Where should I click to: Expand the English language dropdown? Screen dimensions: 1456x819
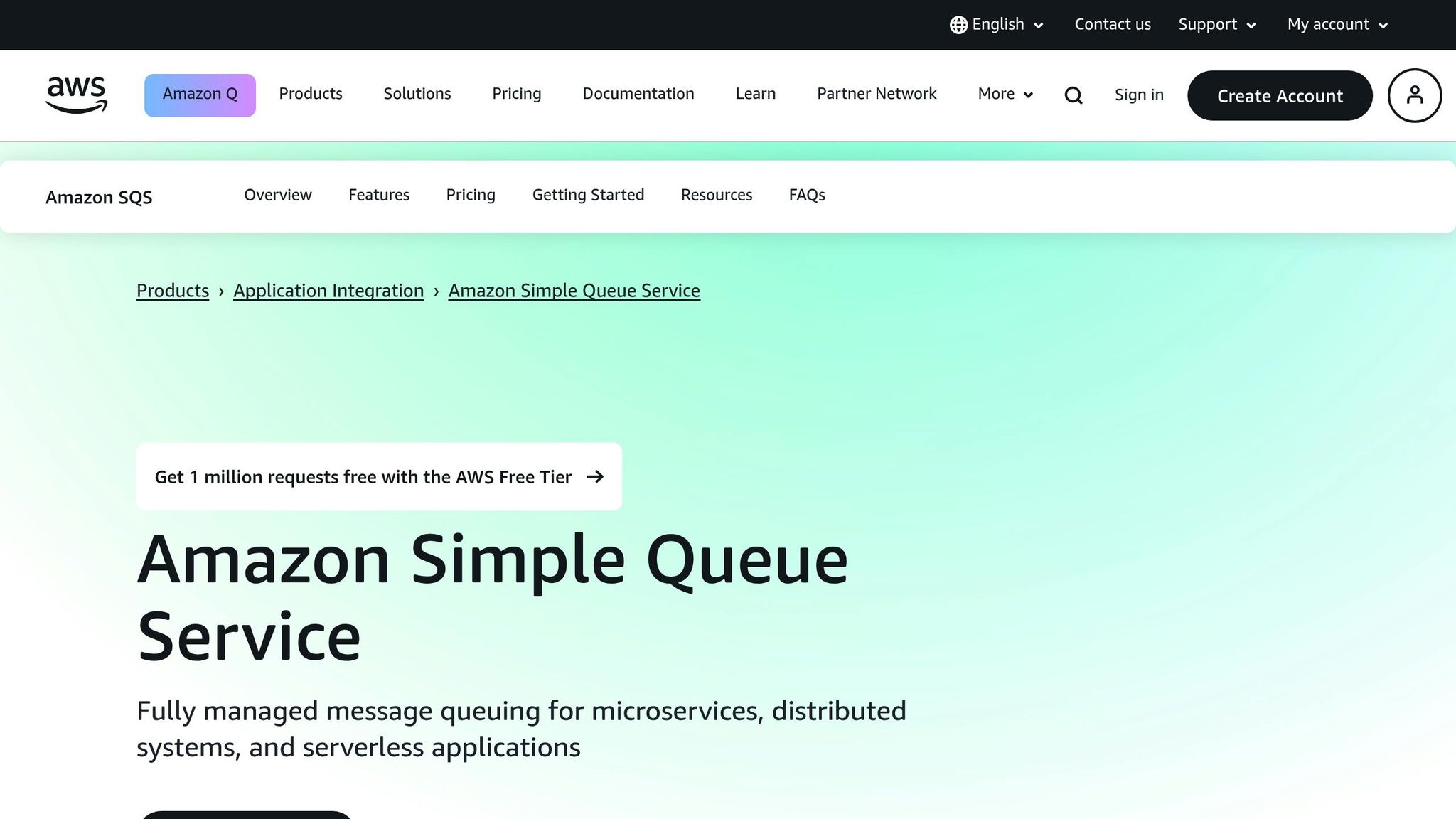(997, 25)
